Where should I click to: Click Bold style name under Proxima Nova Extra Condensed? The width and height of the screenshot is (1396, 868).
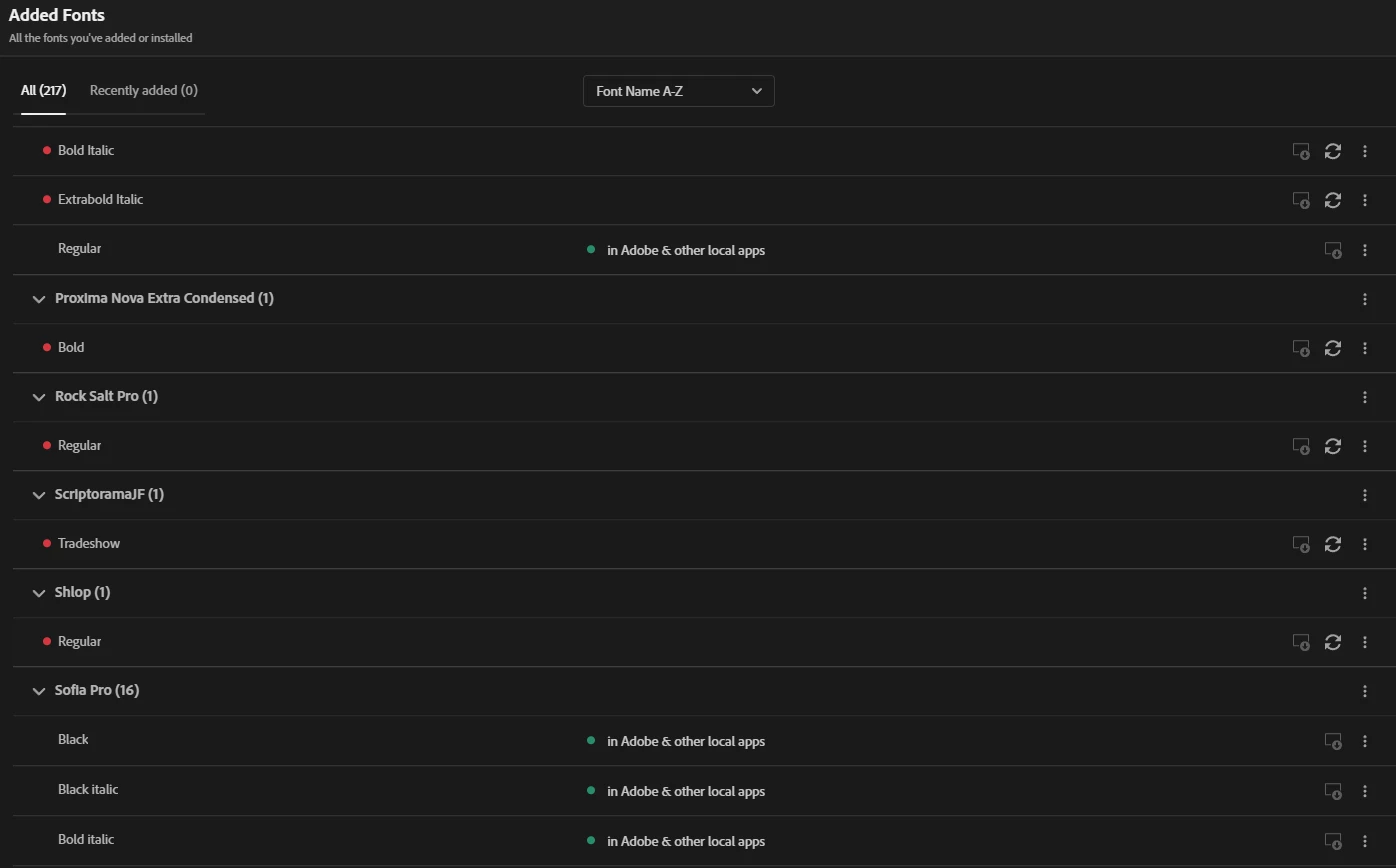coord(71,347)
